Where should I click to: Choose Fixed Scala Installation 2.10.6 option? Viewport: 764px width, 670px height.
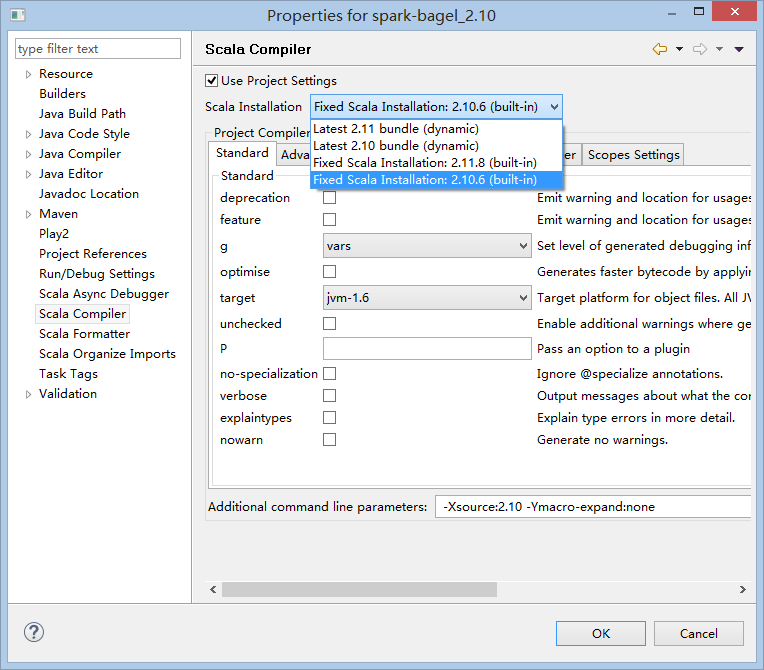(436, 180)
